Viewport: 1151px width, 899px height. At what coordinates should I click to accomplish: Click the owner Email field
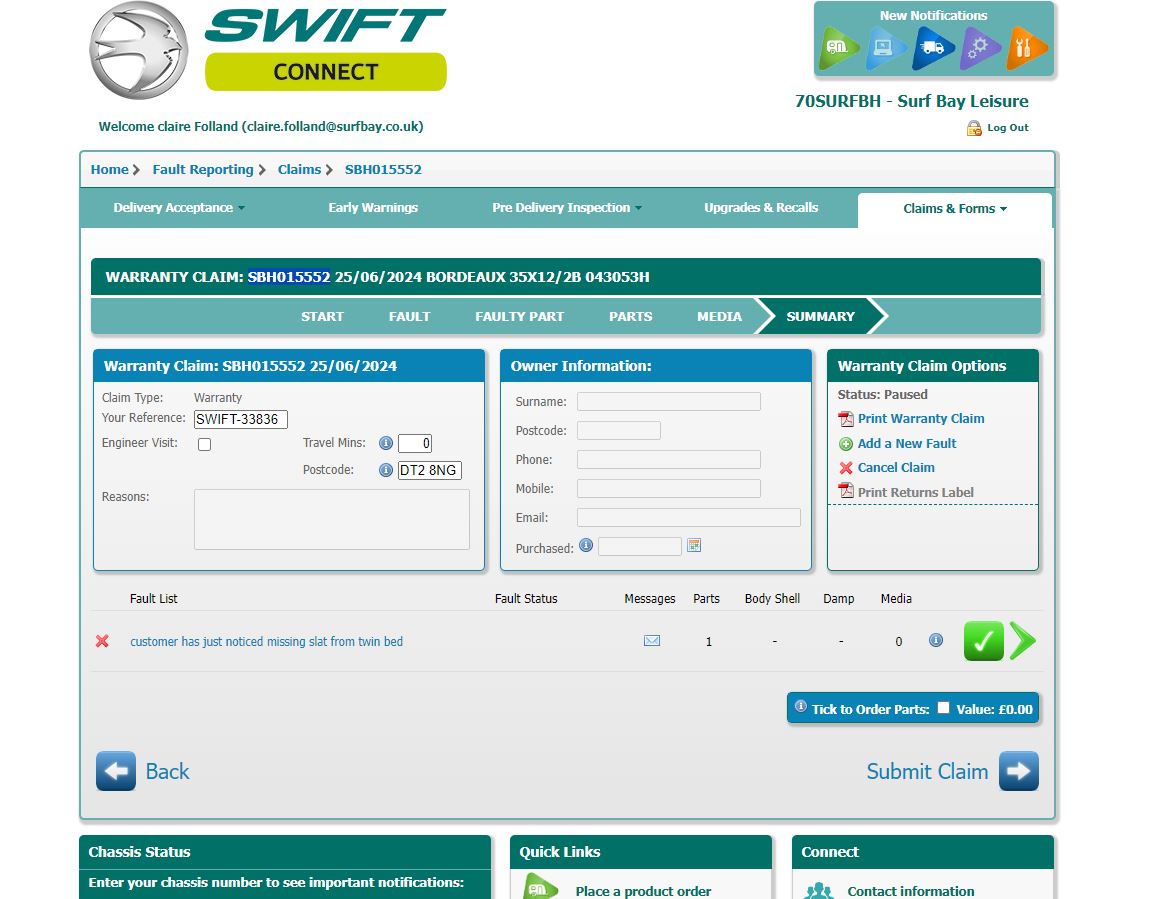coord(689,517)
